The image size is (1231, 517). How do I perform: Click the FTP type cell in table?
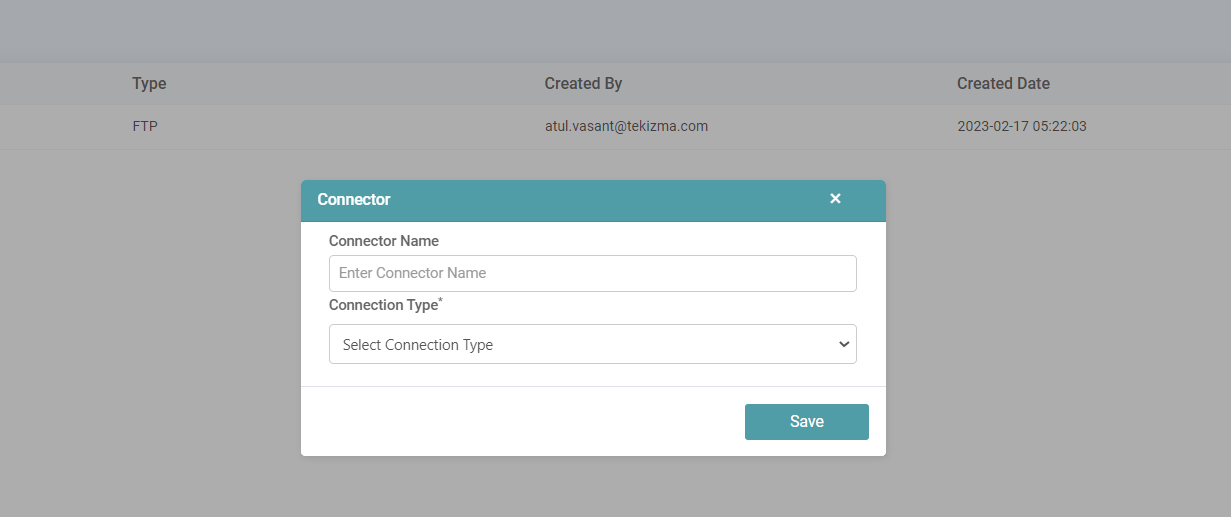coord(145,127)
